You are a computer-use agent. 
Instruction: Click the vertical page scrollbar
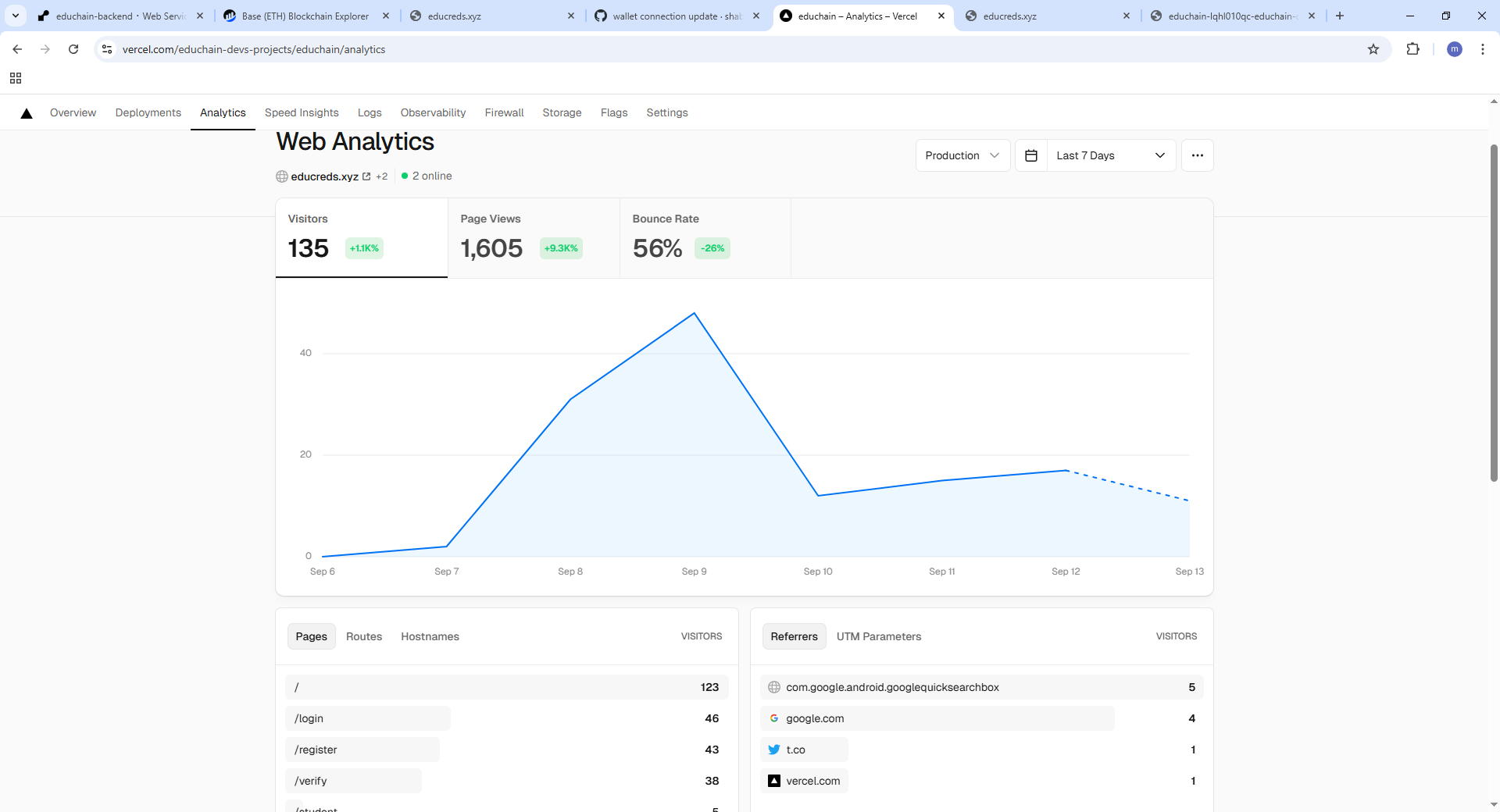[x=1494, y=312]
